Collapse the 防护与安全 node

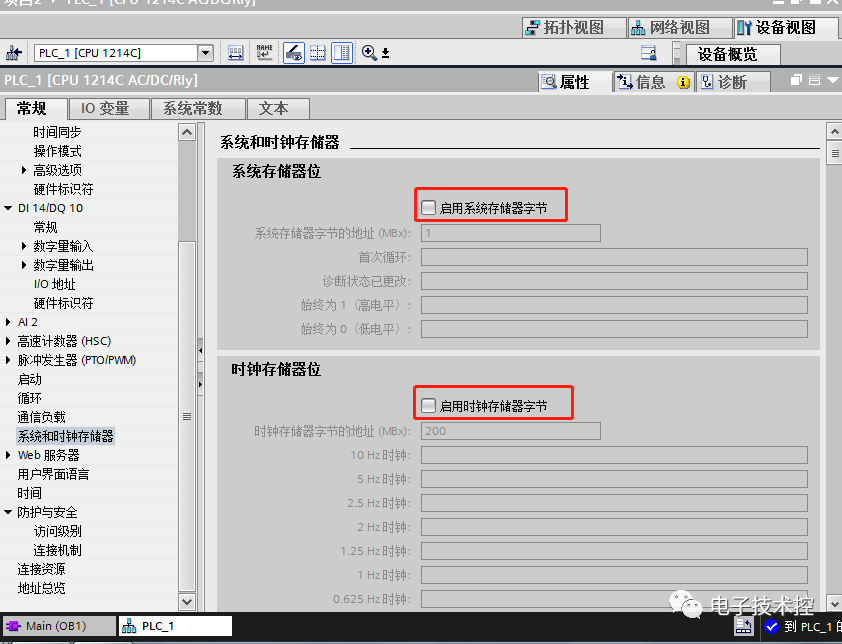pyautogui.click(x=8, y=512)
